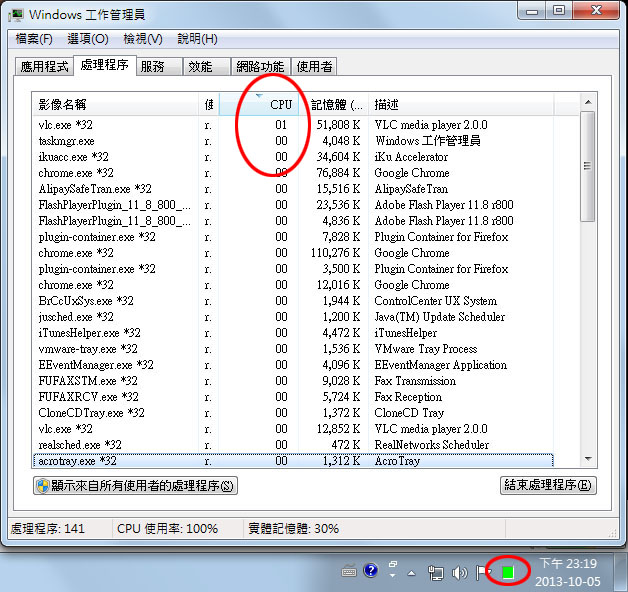This screenshot has width=628, height=592.
Task: Select vmware-tray.exe *32 process
Action: 293,349
